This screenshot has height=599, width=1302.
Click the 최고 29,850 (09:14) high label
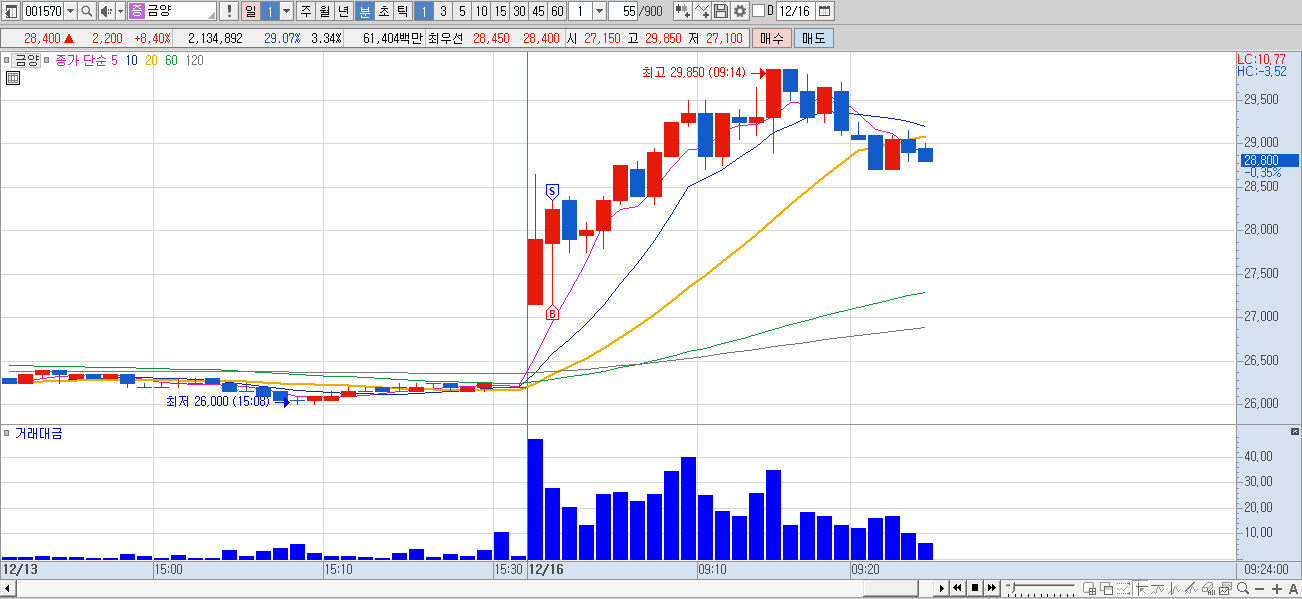694,73
